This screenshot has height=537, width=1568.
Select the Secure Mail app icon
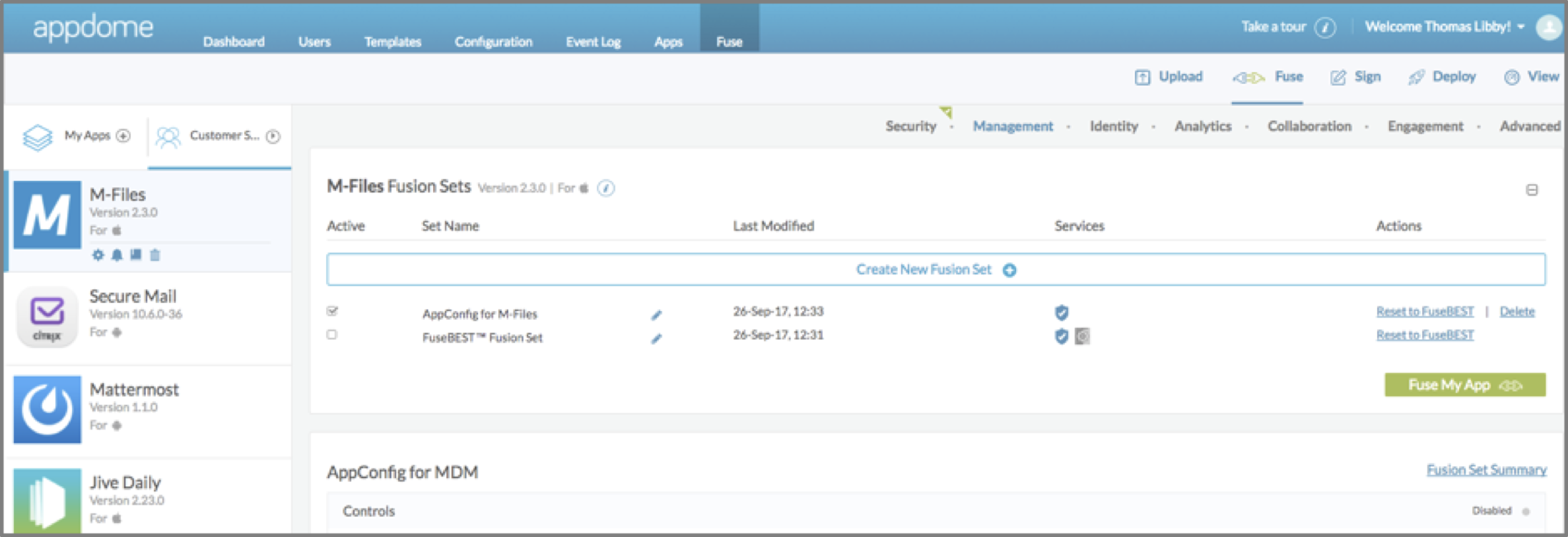click(47, 316)
